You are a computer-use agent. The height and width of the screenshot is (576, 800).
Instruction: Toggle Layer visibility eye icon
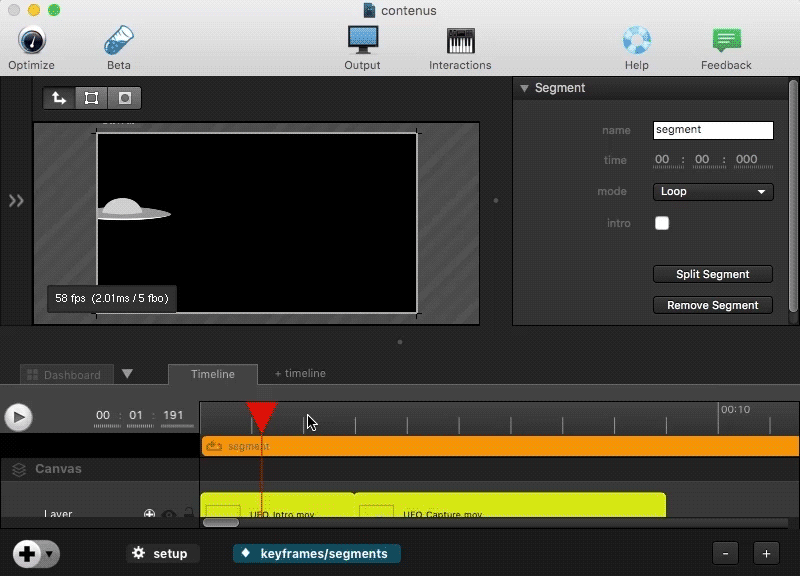point(169,514)
